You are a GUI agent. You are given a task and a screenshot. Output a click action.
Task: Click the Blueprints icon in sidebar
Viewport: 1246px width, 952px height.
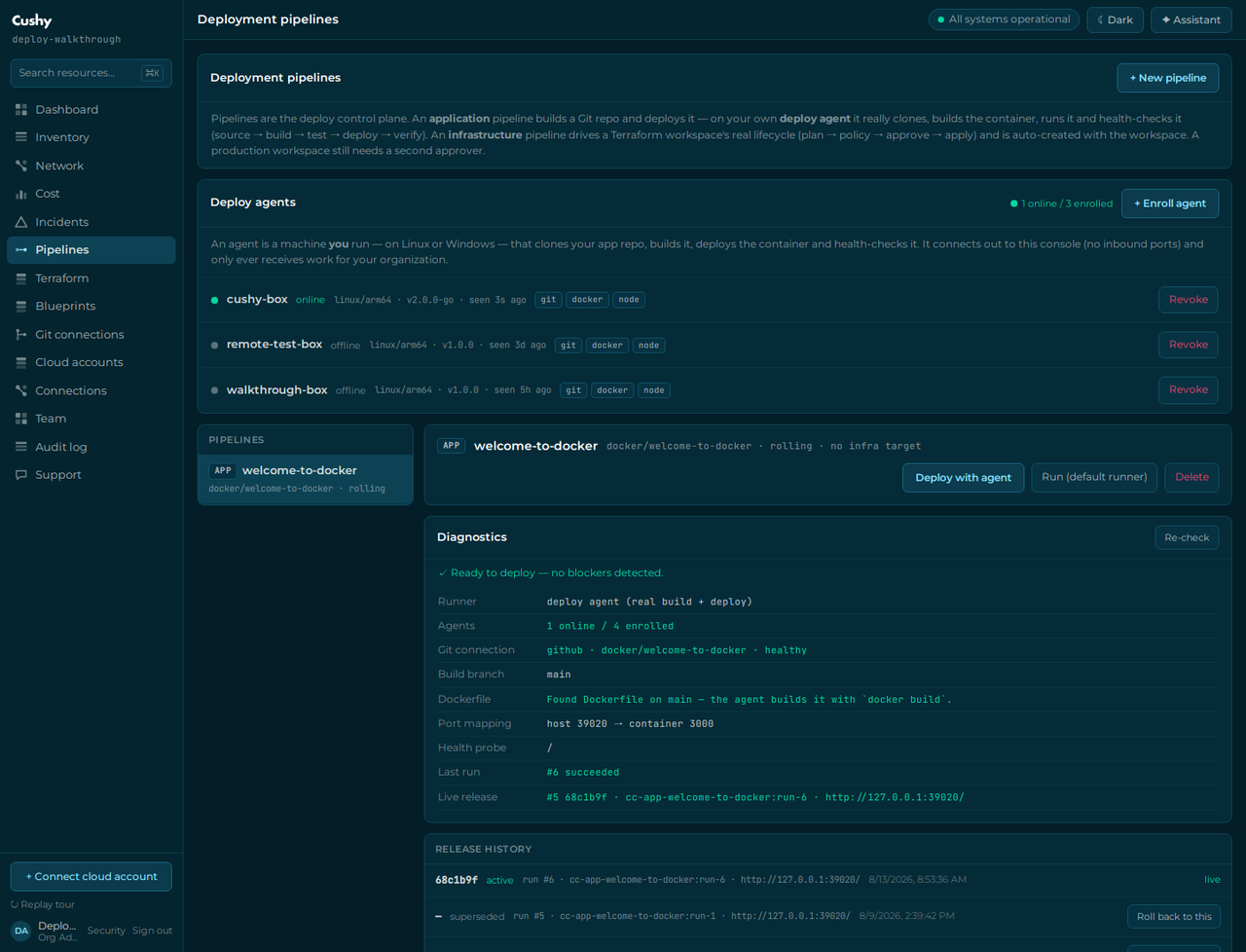point(21,306)
